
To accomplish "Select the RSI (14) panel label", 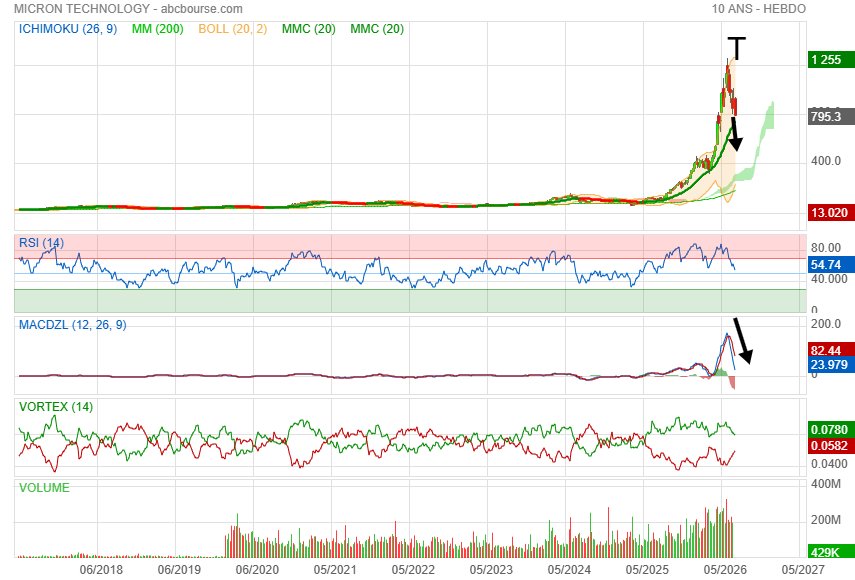I will (x=41, y=243).
